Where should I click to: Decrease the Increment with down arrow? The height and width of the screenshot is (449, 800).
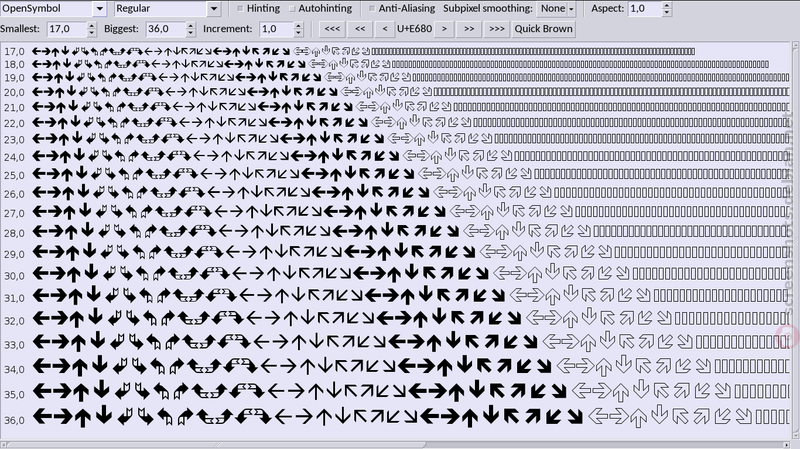(x=298, y=32)
